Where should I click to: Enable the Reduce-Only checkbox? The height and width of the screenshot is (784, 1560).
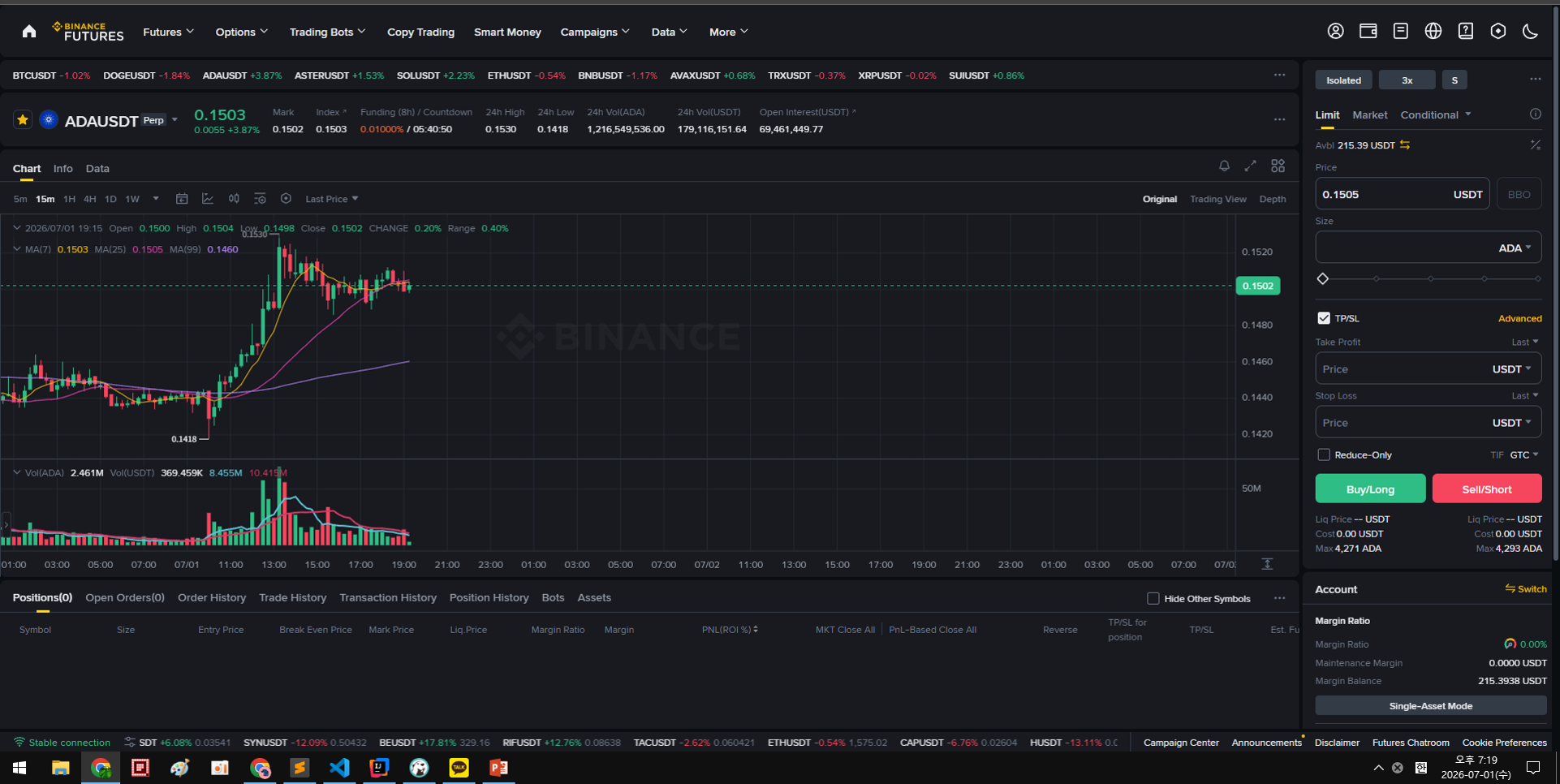click(x=1324, y=454)
